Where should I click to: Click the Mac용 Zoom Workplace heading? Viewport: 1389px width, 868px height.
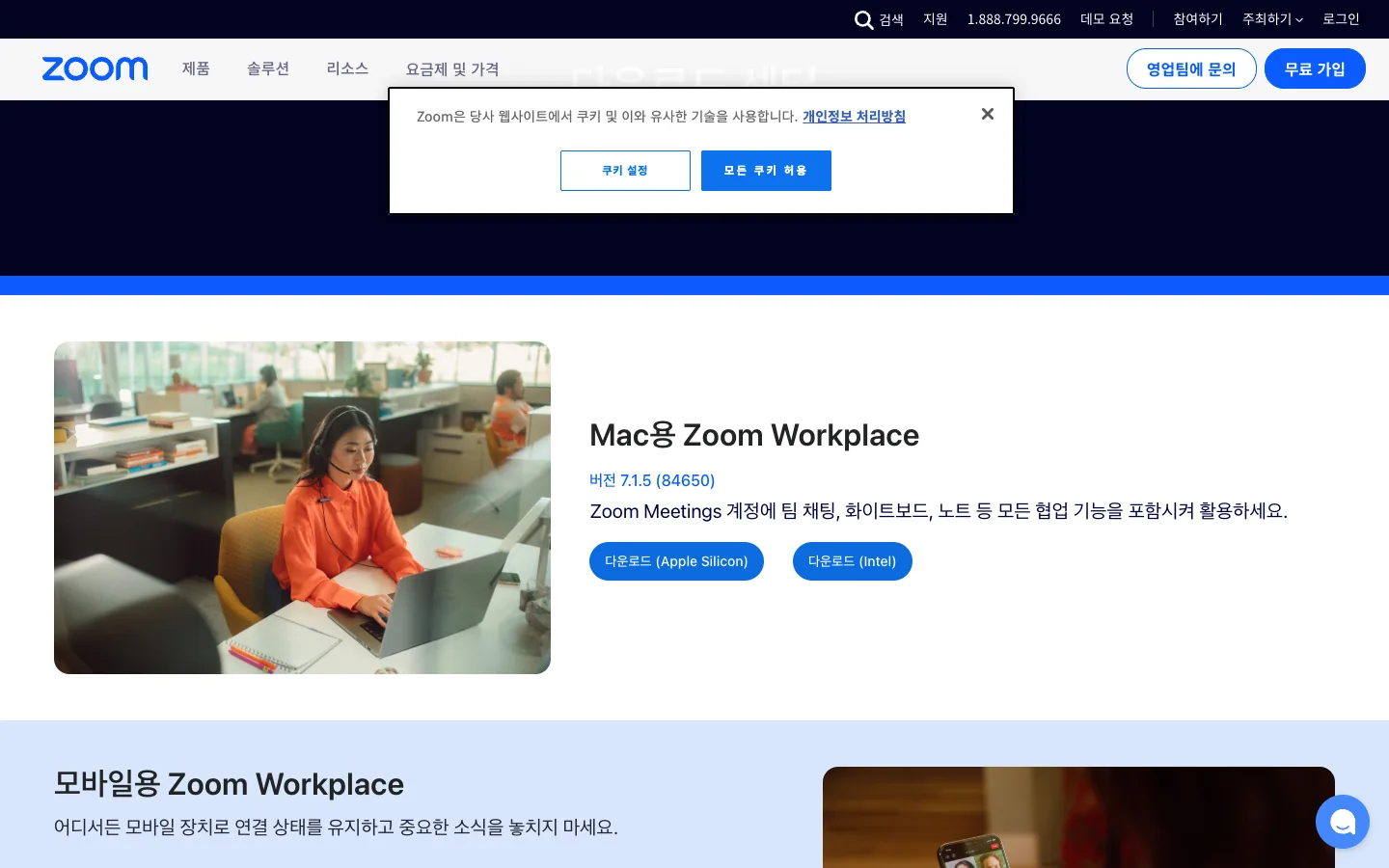click(754, 435)
